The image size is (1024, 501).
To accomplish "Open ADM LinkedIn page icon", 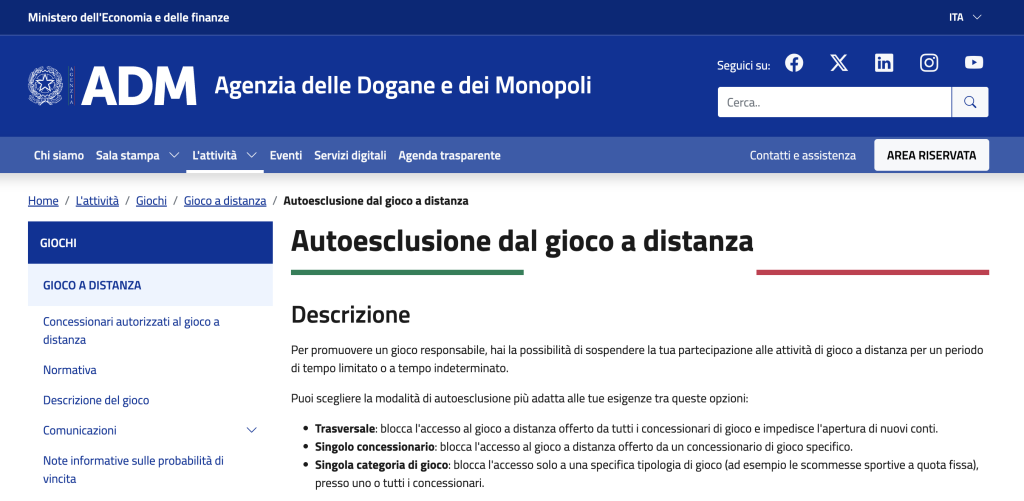I will click(x=884, y=63).
